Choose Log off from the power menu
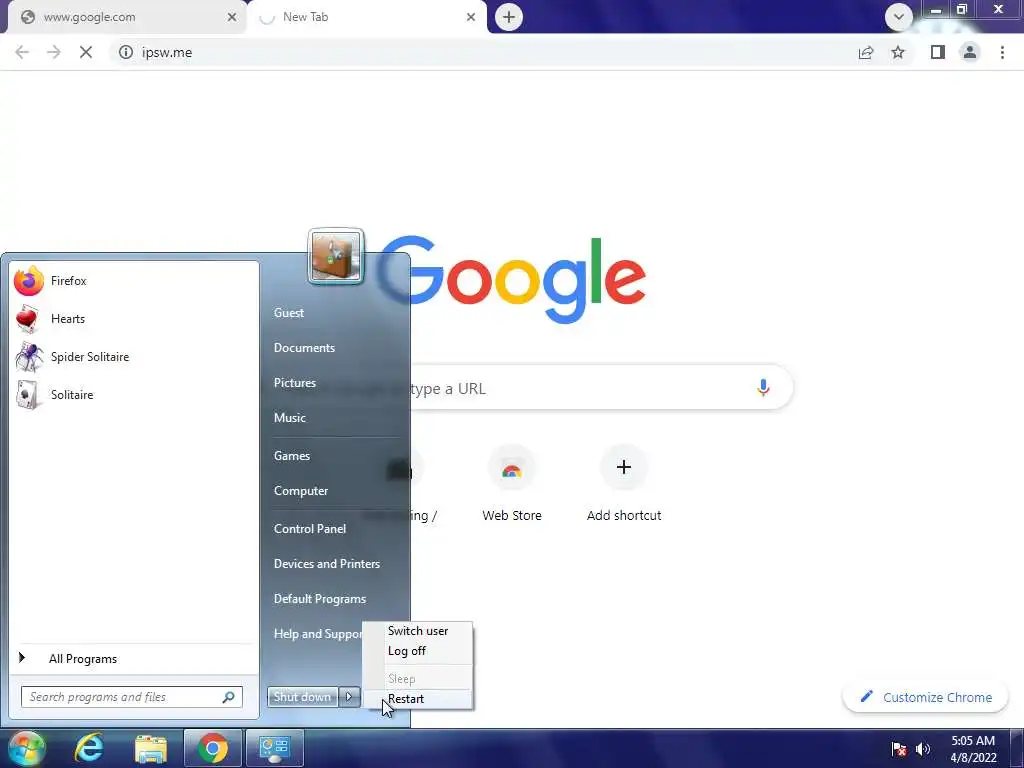This screenshot has width=1024, height=768. tap(418, 651)
